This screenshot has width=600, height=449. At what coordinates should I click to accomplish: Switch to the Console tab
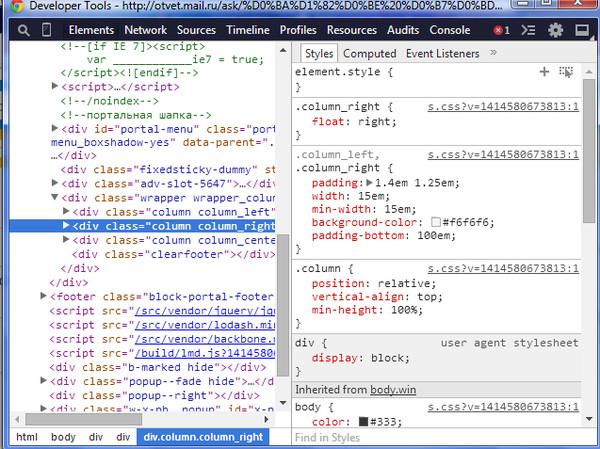pos(450,30)
